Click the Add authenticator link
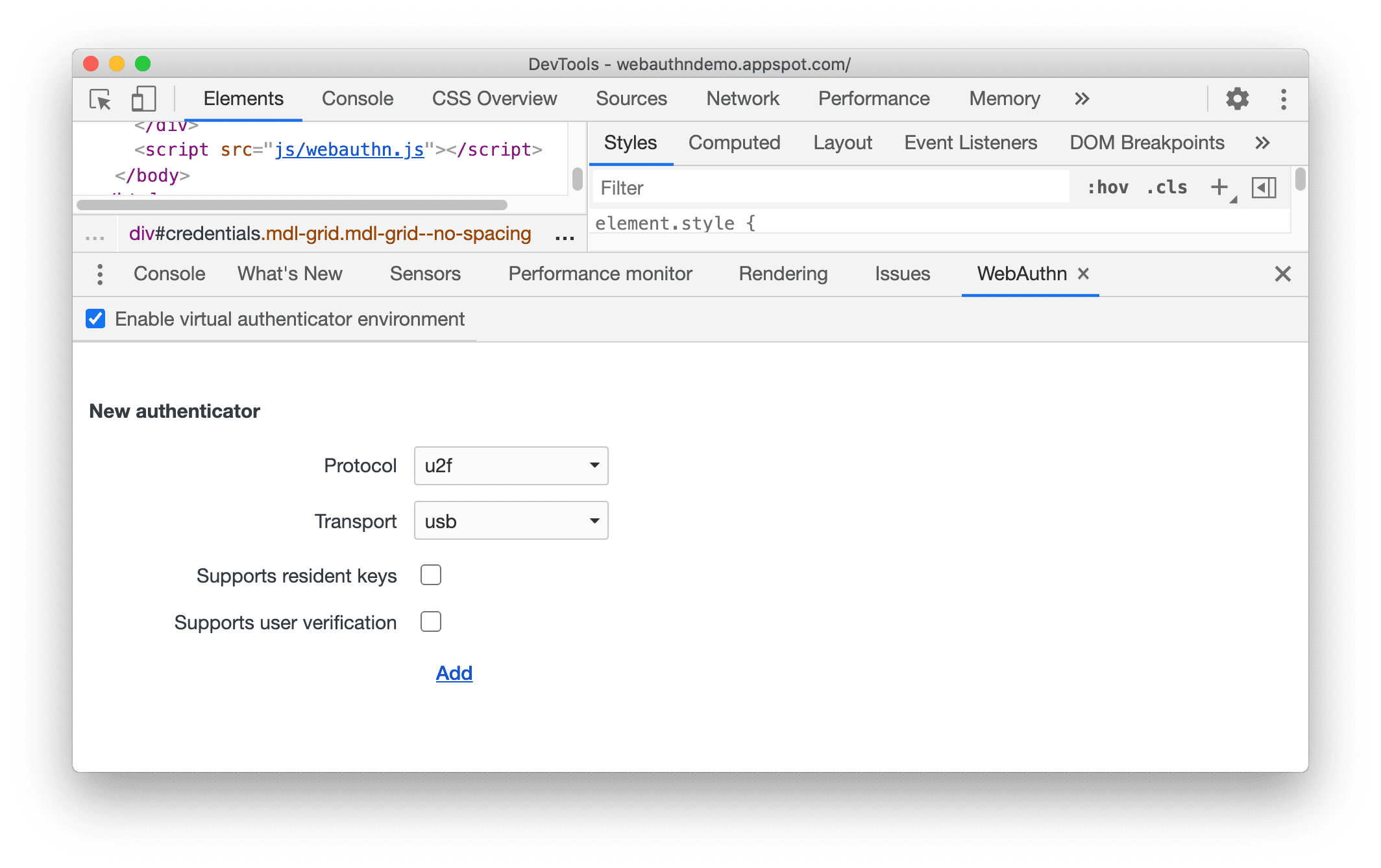The width and height of the screenshot is (1381, 868). click(452, 671)
